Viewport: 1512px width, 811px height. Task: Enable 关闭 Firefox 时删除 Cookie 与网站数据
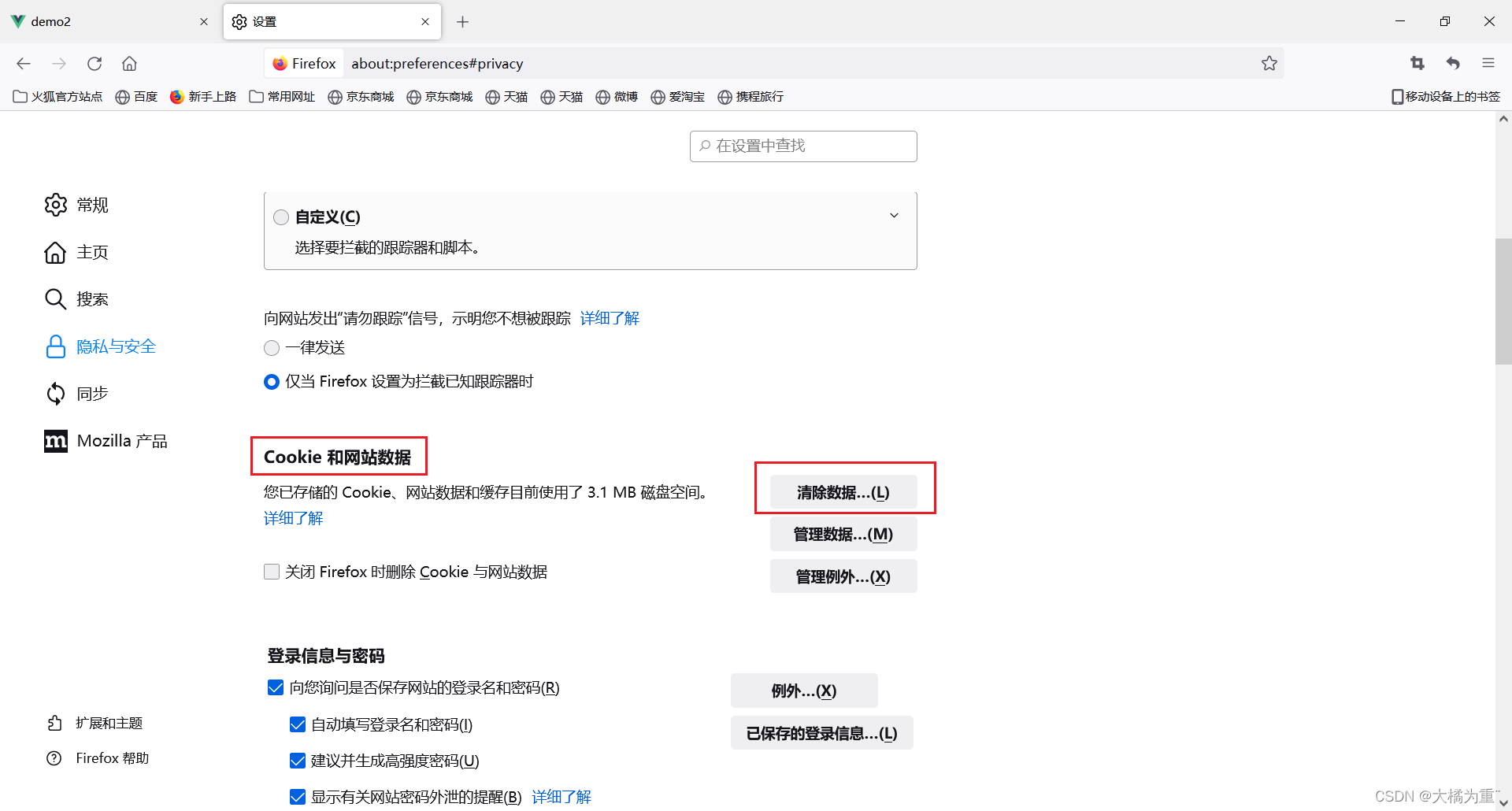coord(272,572)
